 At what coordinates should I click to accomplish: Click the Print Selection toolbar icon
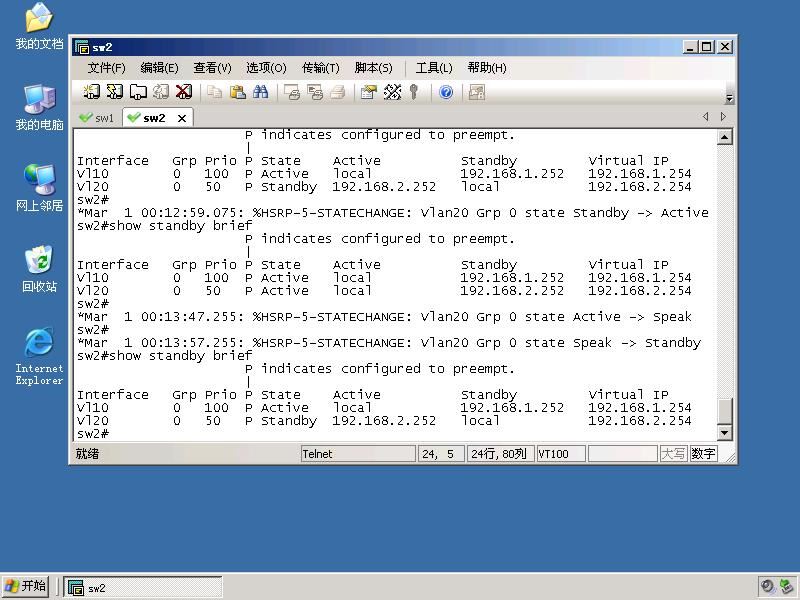[x=315, y=92]
